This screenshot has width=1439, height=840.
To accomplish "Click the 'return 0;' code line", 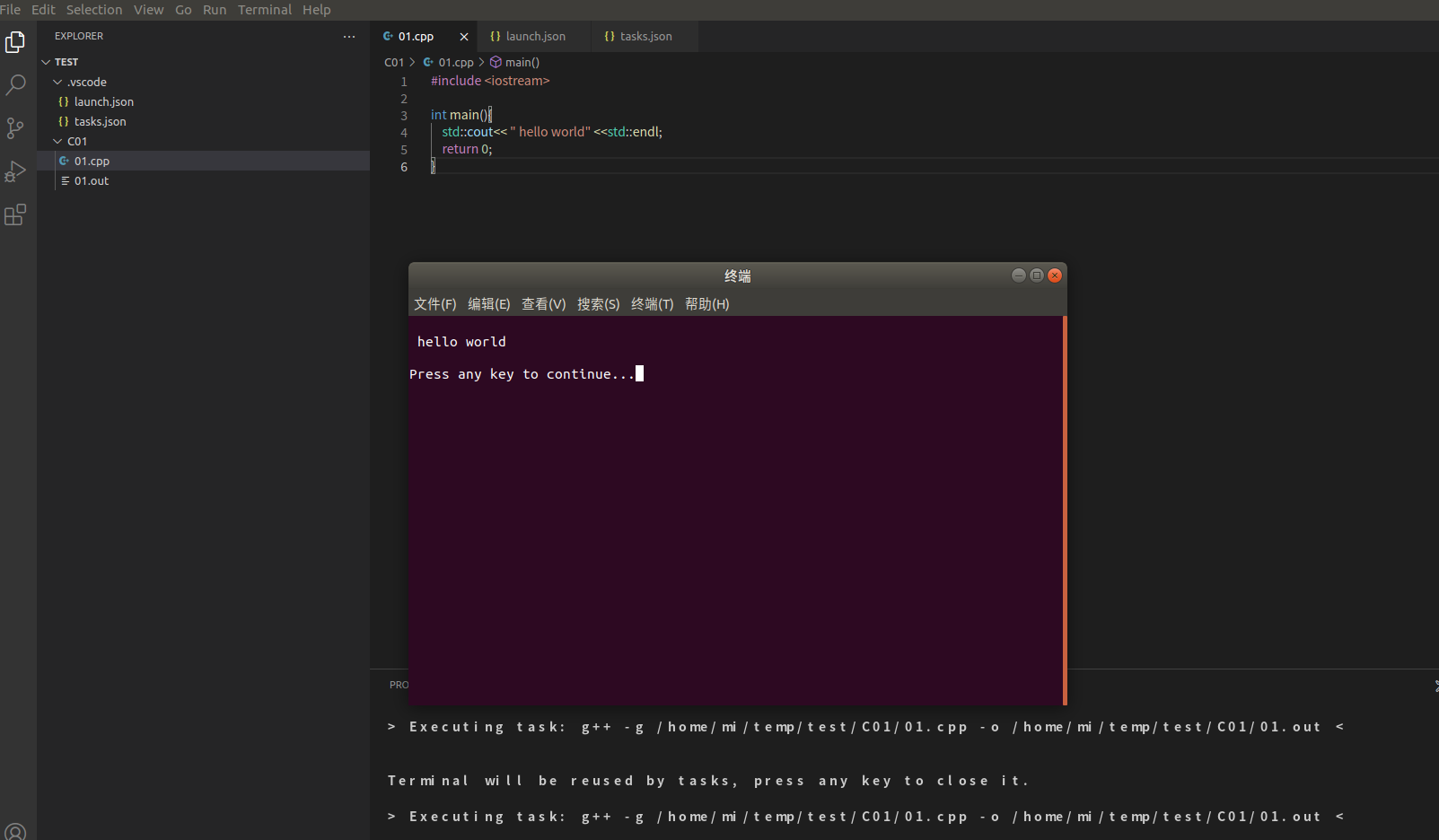I will [467, 149].
